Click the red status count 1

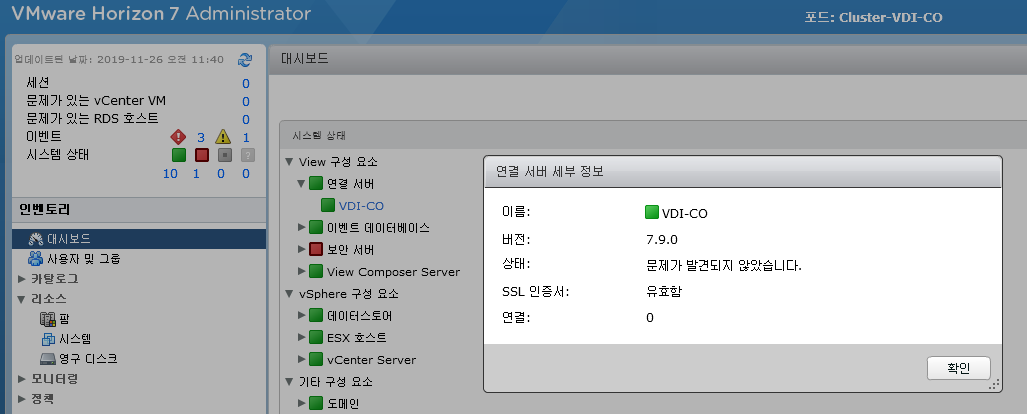click(196, 174)
